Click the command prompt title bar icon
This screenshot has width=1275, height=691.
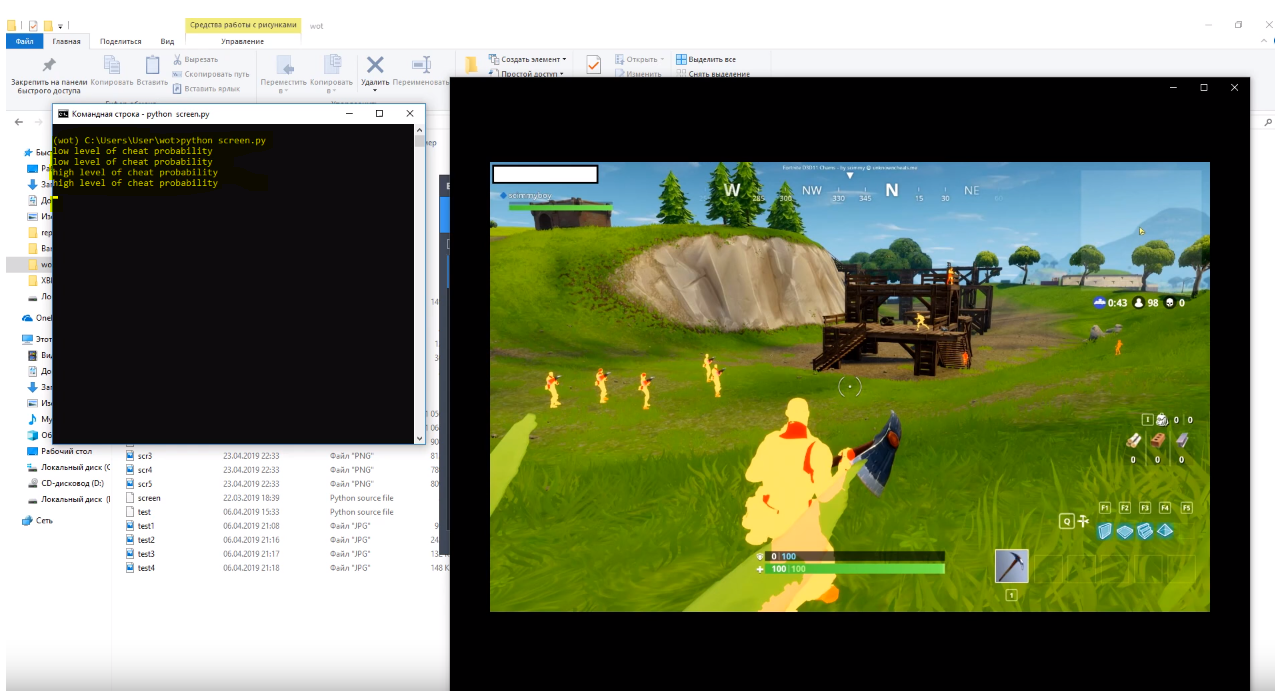click(63, 114)
